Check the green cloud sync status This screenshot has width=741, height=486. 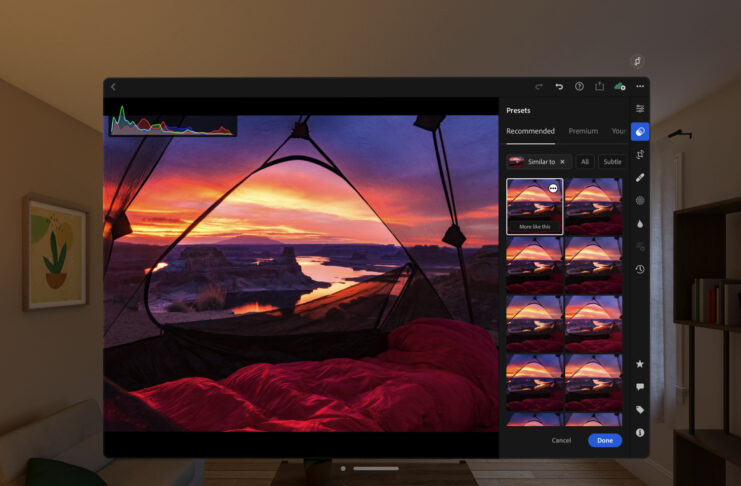pyautogui.click(x=620, y=87)
